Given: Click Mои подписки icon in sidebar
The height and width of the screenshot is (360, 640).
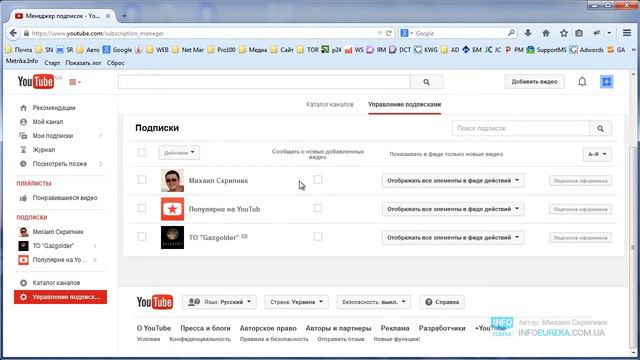Looking at the screenshot, I should 23,136.
